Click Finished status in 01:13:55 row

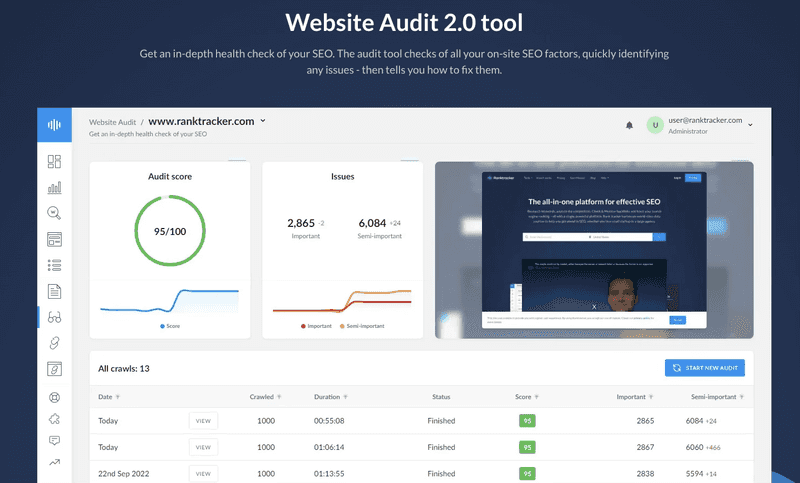[441, 474]
